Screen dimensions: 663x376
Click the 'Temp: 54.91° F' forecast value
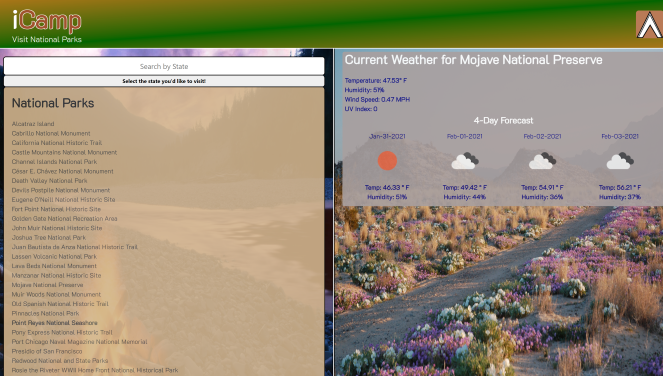542,187
